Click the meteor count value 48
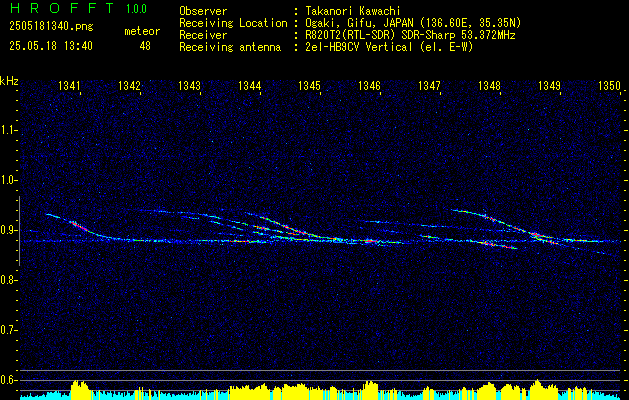629x400 pixels. 145,46
